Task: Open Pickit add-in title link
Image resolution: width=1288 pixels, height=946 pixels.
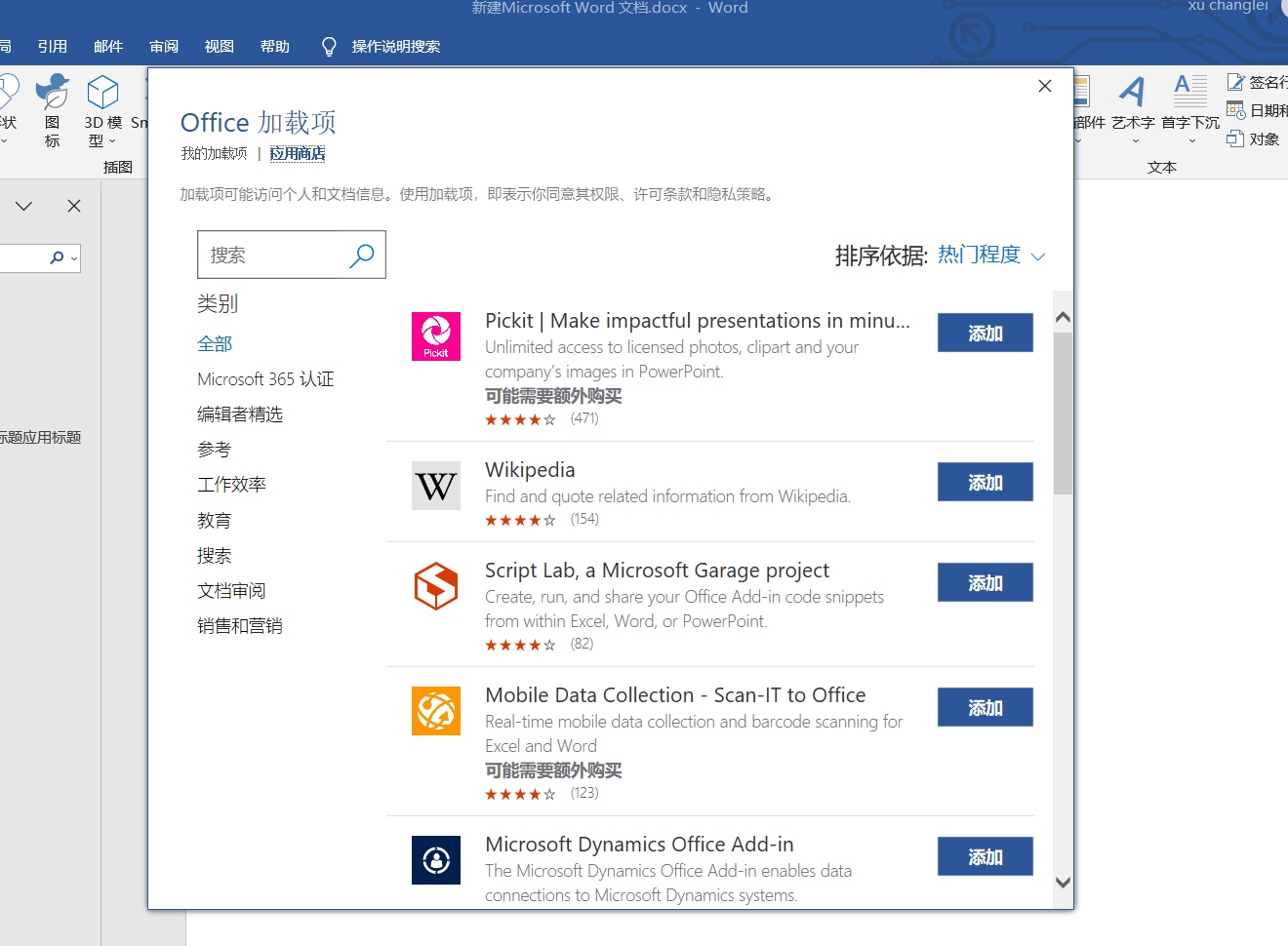Action: coord(698,321)
